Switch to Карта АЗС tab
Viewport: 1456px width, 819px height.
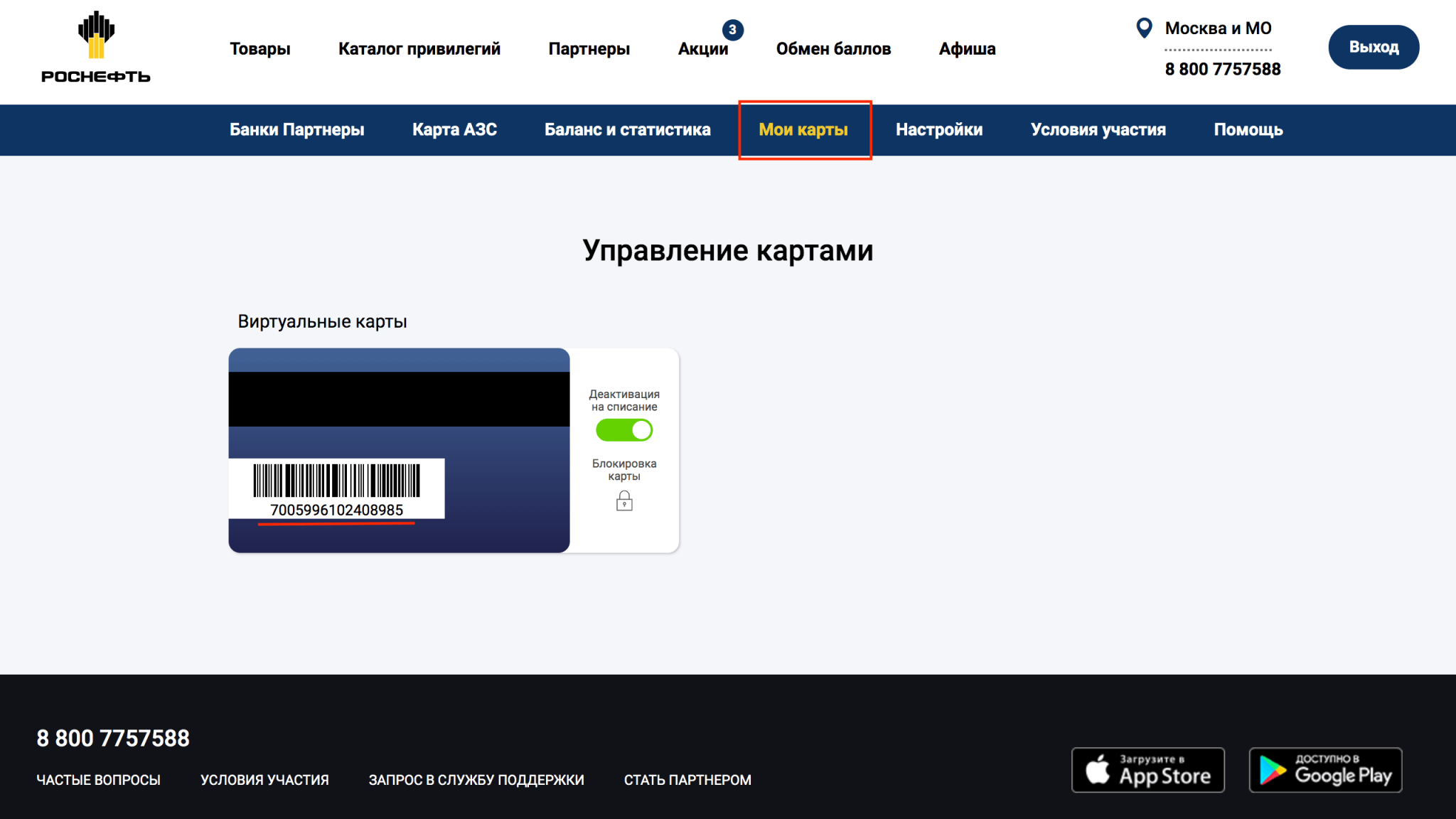(454, 129)
